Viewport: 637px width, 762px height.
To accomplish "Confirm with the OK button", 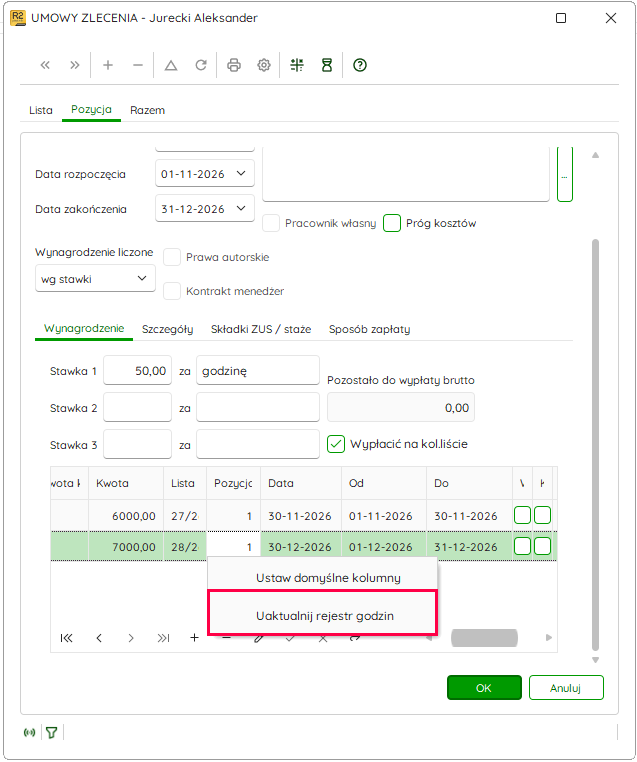I will click(x=484, y=688).
